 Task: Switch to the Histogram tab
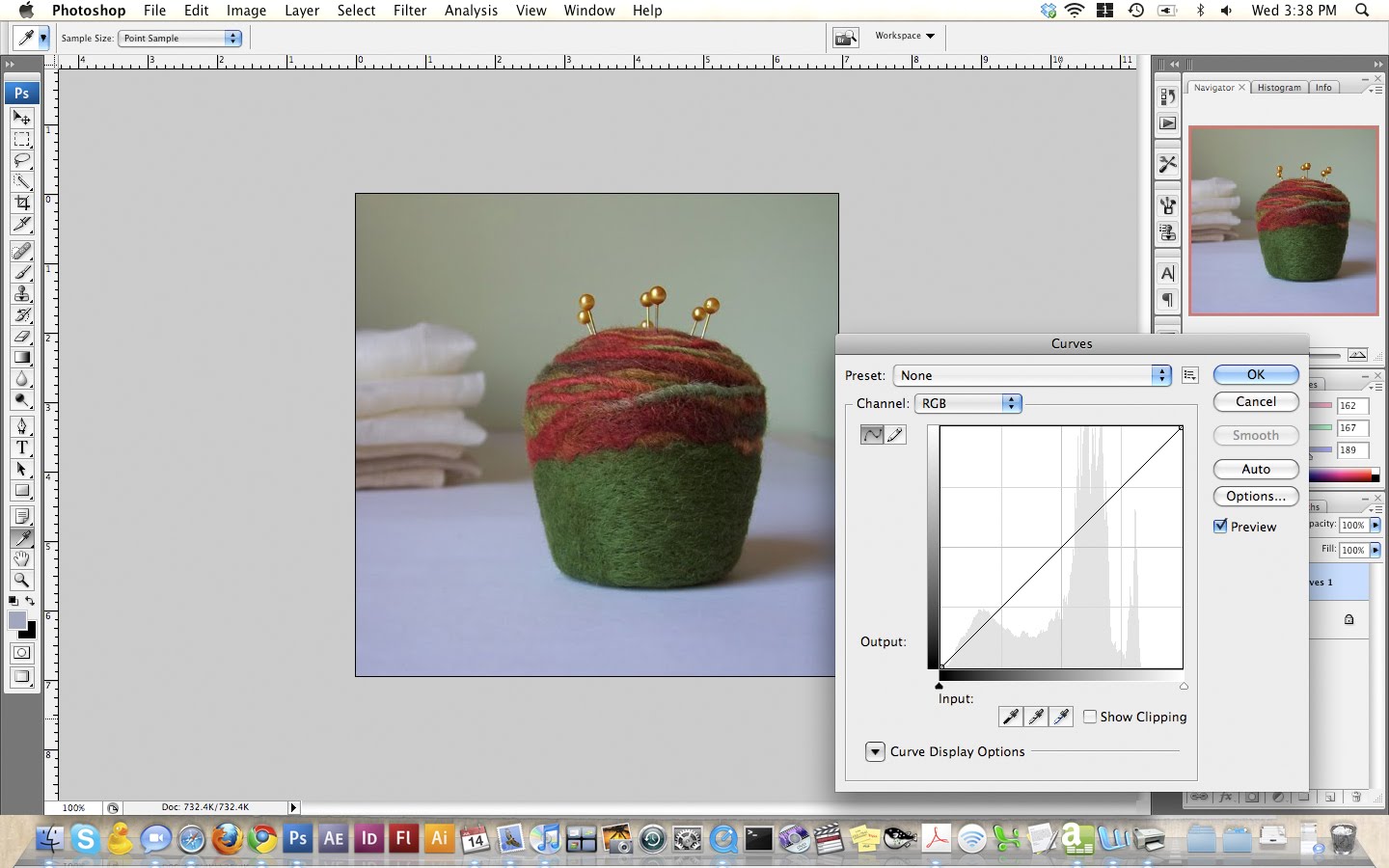(x=1279, y=87)
